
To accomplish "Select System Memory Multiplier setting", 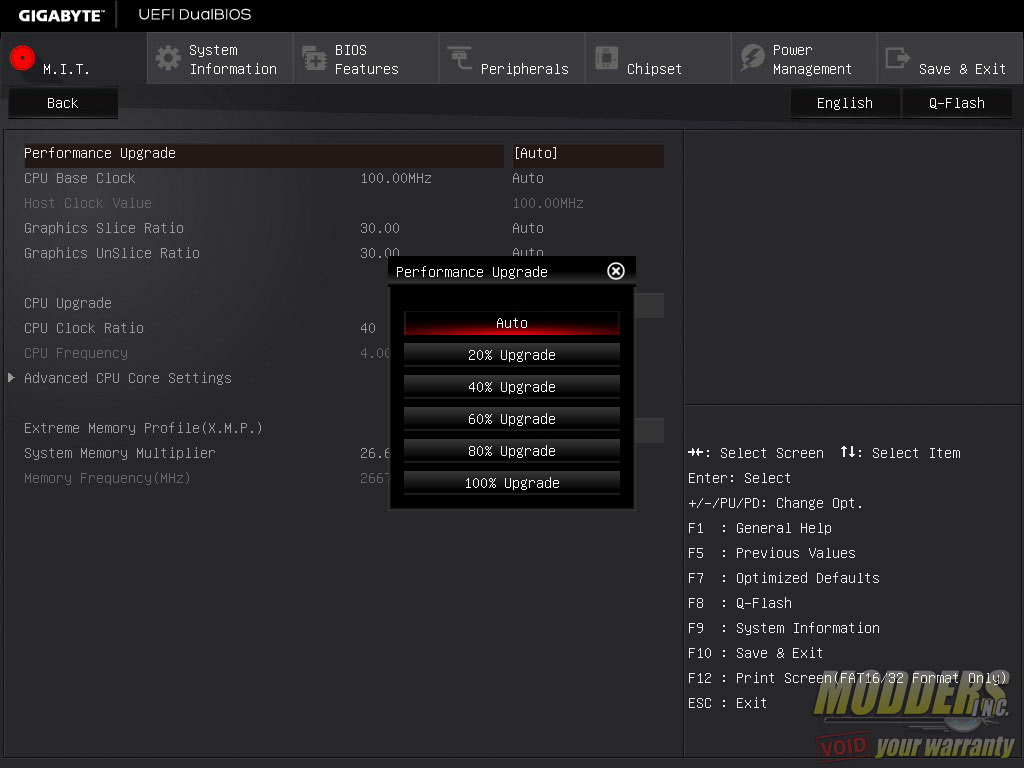I will [x=120, y=453].
